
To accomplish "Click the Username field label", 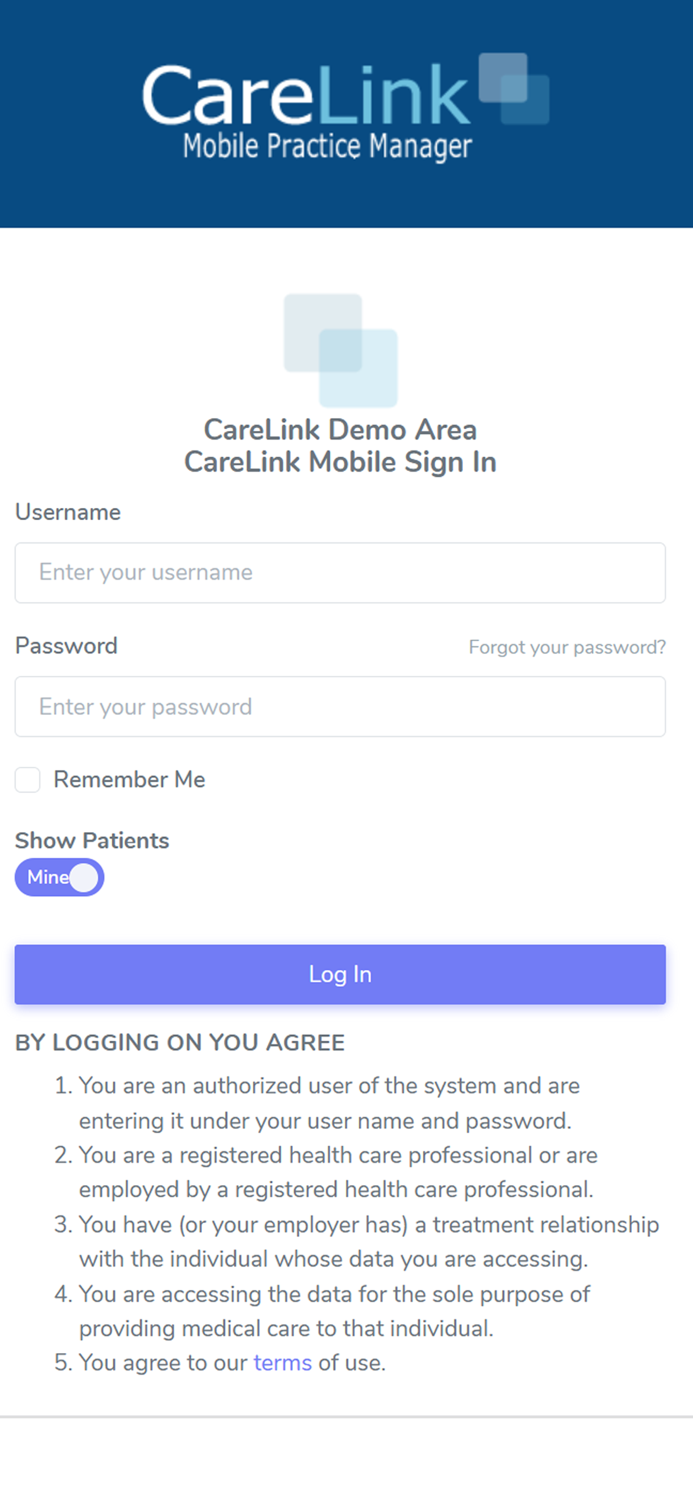I will (x=67, y=512).
